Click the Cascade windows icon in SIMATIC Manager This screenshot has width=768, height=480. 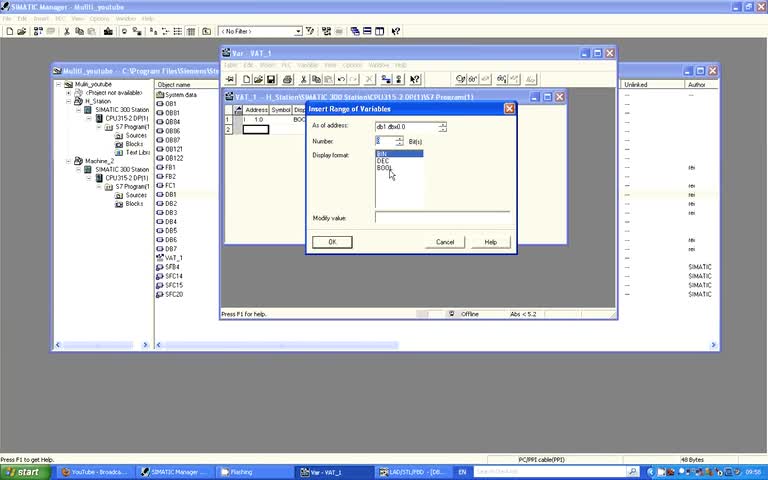(x=355, y=31)
